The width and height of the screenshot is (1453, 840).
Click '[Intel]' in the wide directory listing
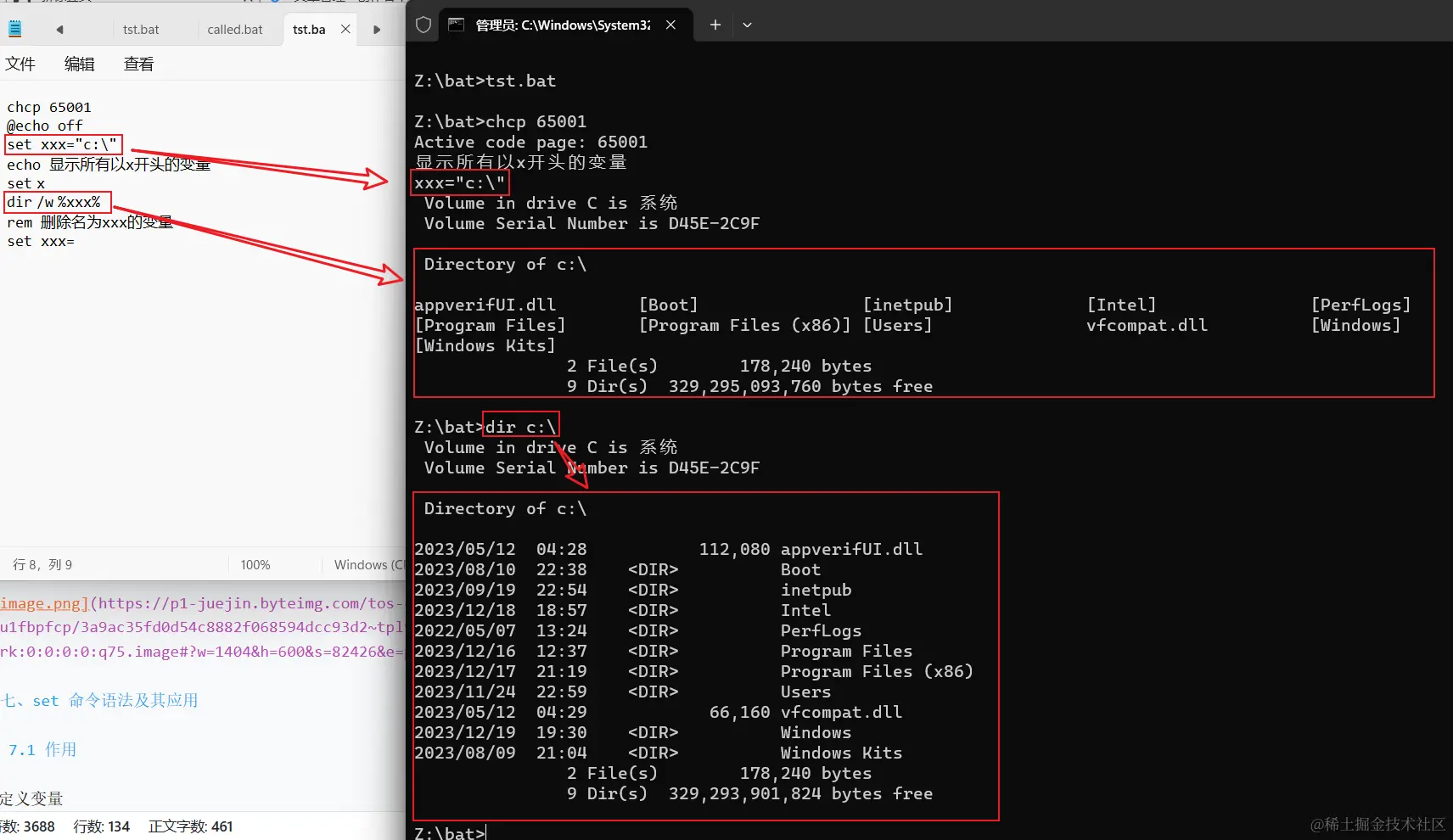point(1121,305)
